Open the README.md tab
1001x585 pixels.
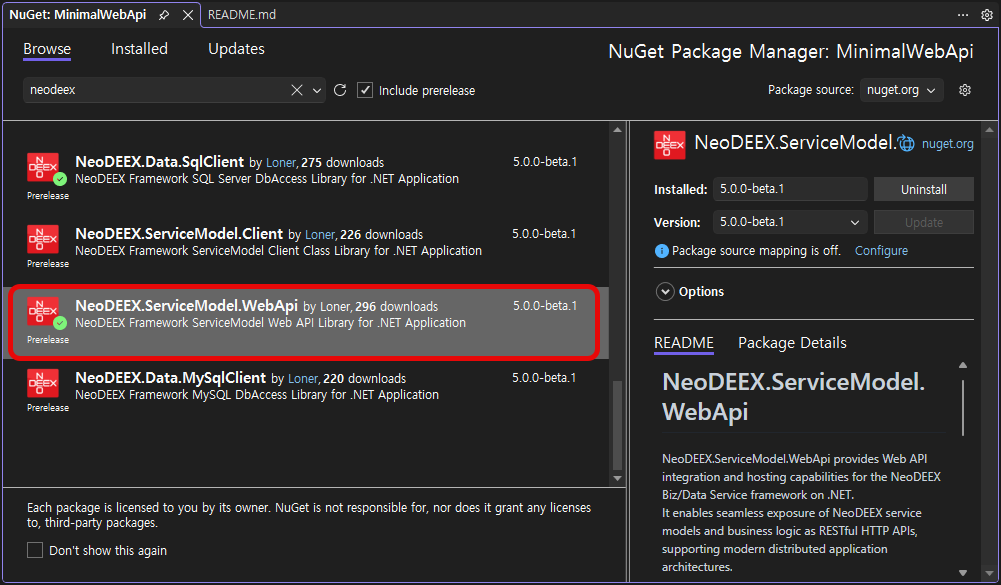[x=242, y=15]
